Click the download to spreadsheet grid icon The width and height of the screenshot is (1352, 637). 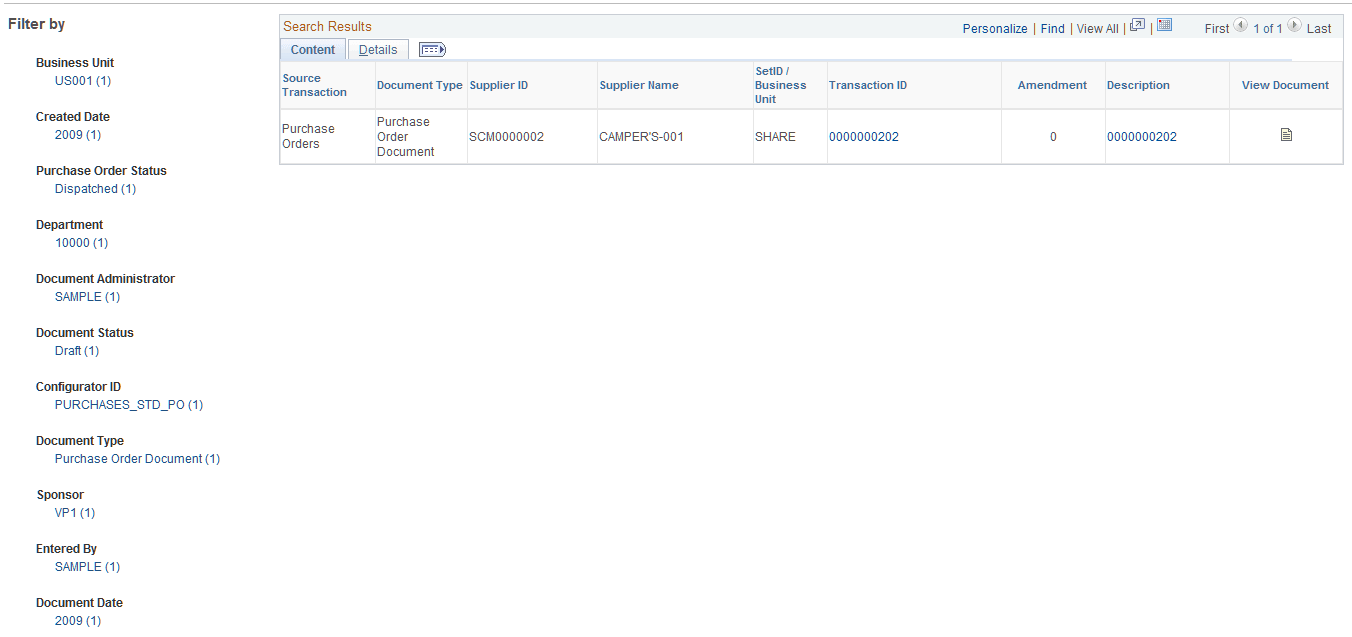[x=1163, y=25]
